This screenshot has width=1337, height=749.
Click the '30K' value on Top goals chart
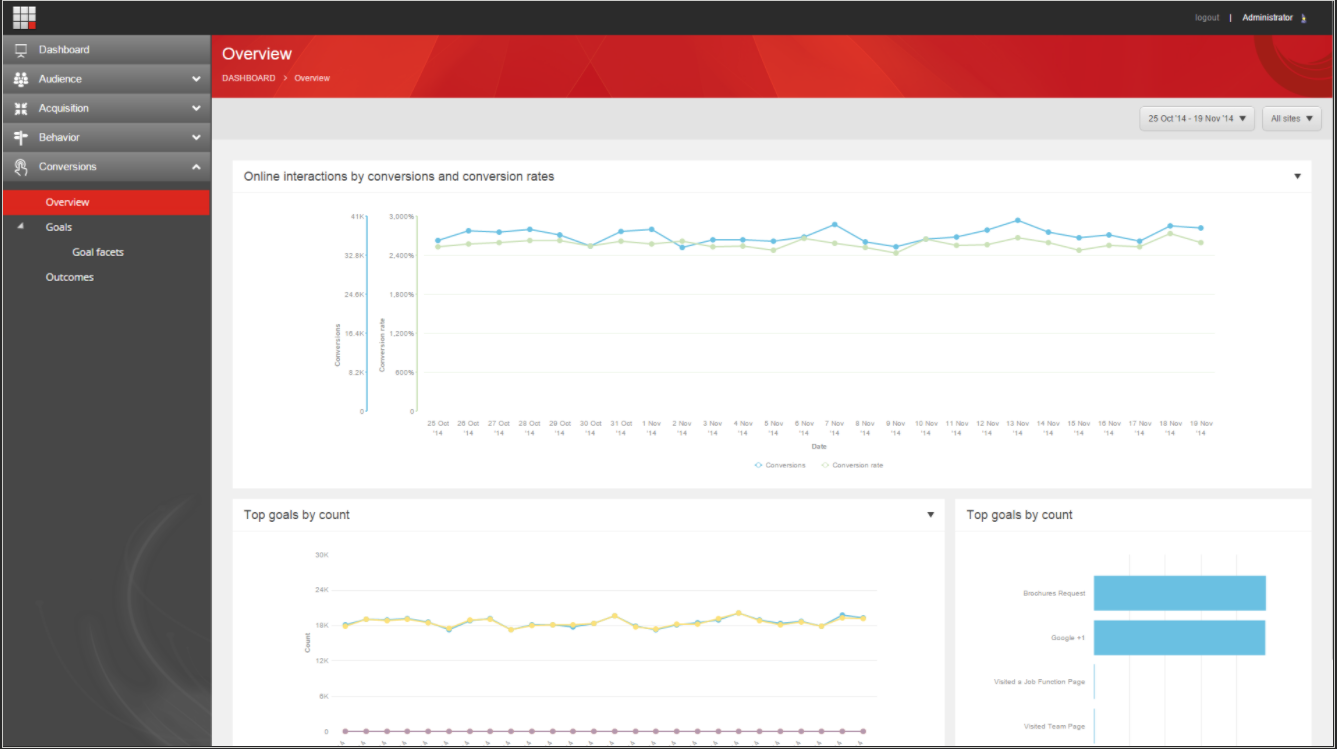pos(321,554)
